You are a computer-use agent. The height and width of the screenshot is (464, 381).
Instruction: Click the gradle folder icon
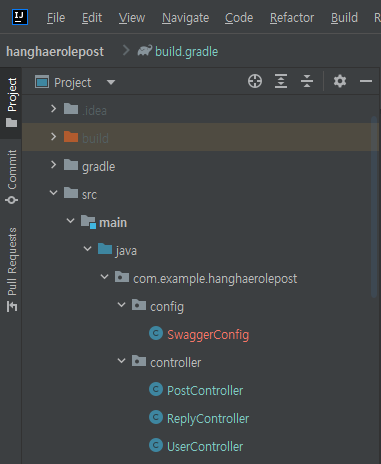coord(71,164)
